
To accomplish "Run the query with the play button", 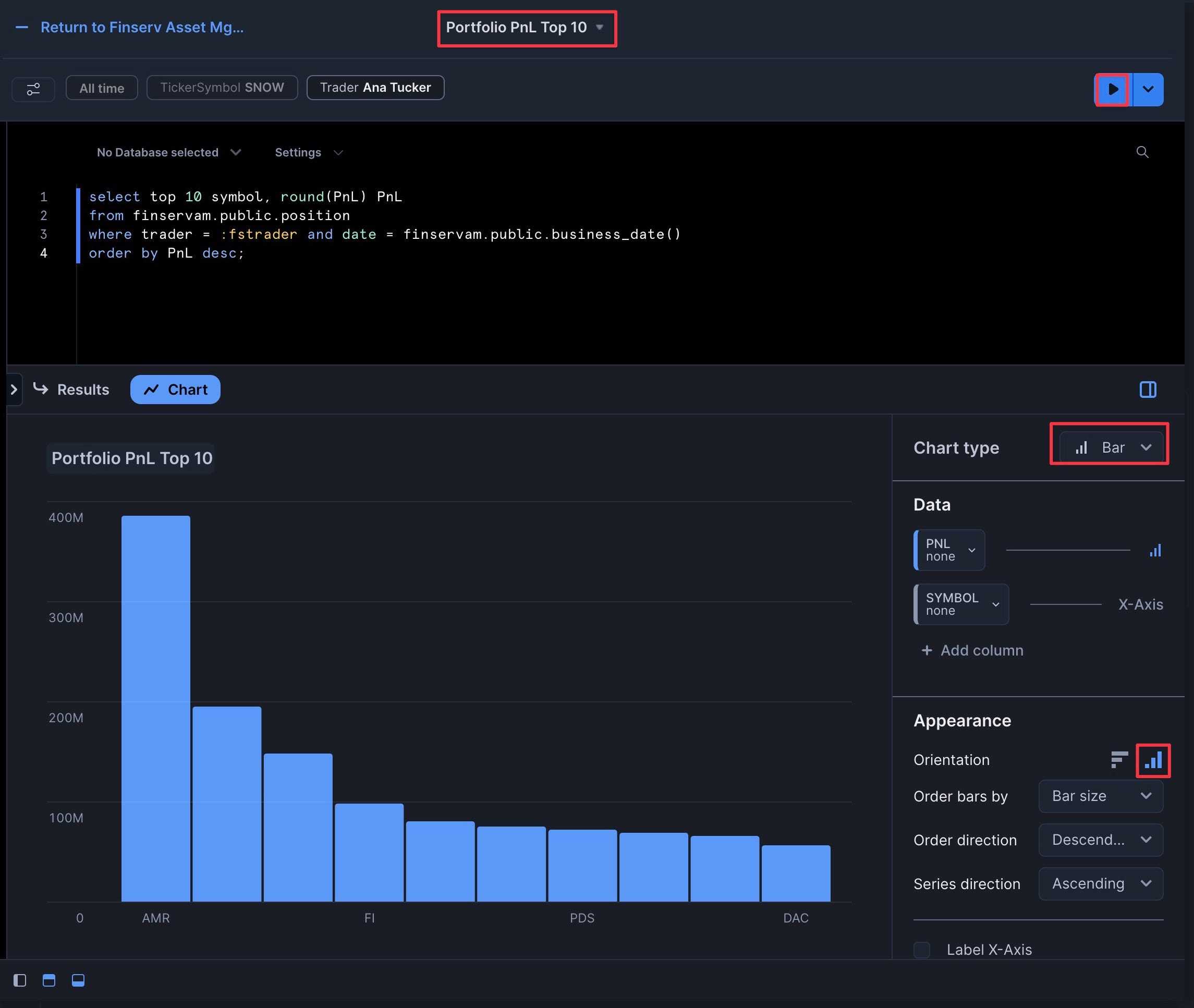I will (x=1112, y=90).
